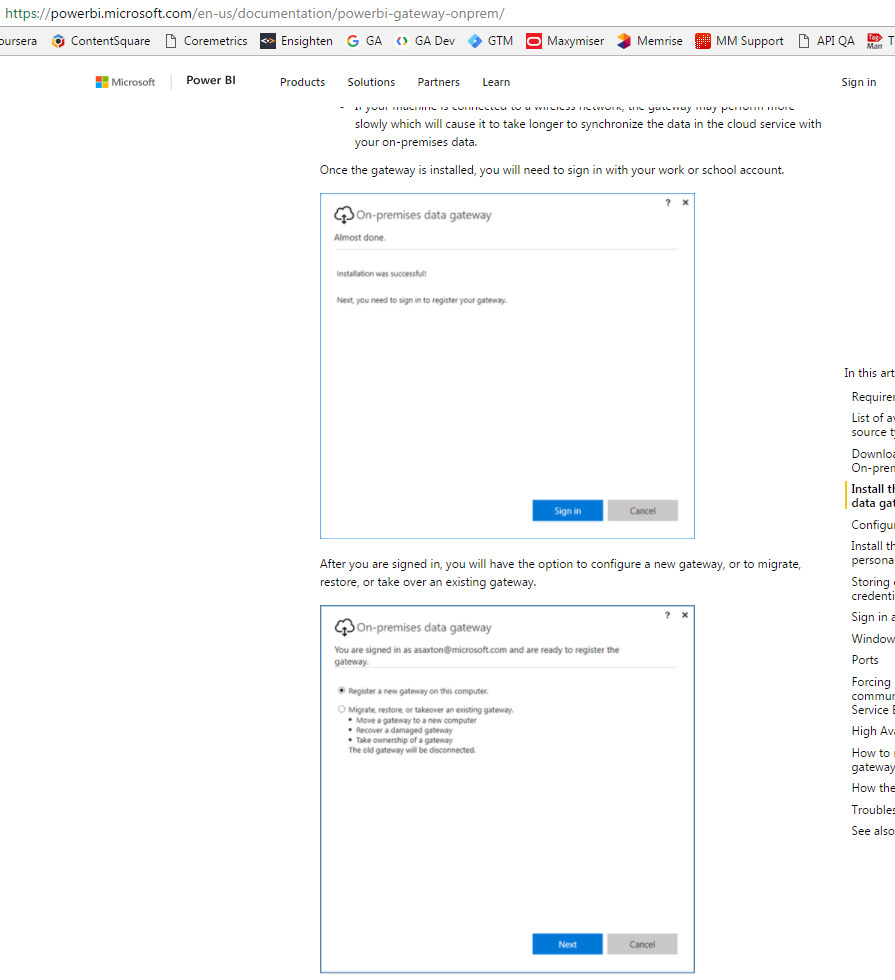The width and height of the screenshot is (895, 980).
Task: Open the API QA bookmark
Action: click(826, 41)
